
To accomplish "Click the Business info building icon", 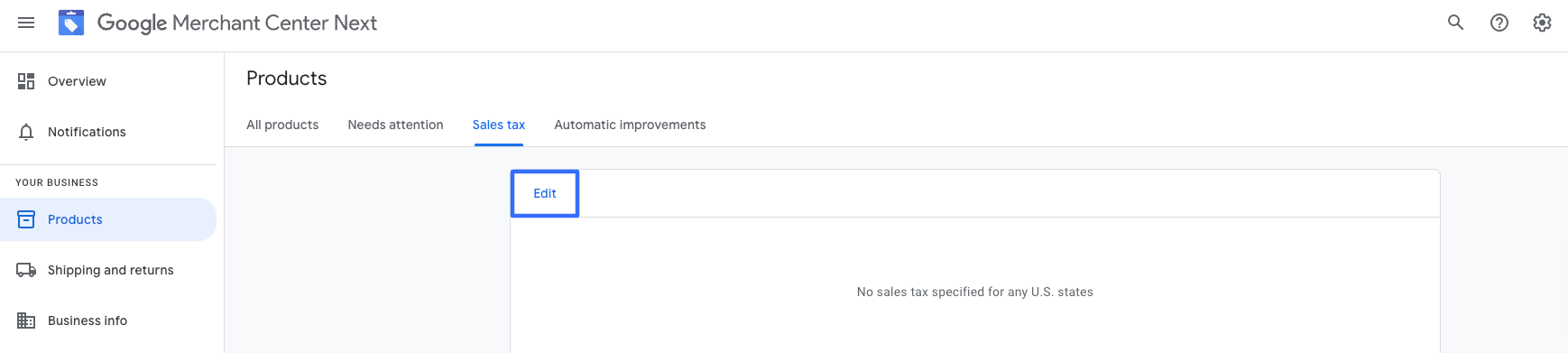I will pos(26,320).
